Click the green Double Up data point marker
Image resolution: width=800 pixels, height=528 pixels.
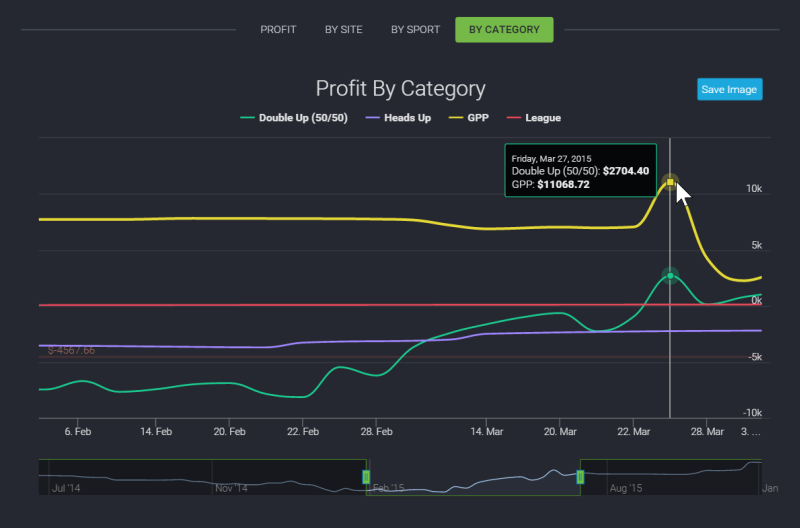click(x=670, y=276)
